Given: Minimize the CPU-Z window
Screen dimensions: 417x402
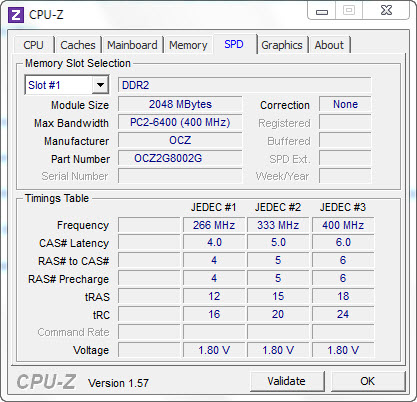Looking at the screenshot, I should coord(322,11).
